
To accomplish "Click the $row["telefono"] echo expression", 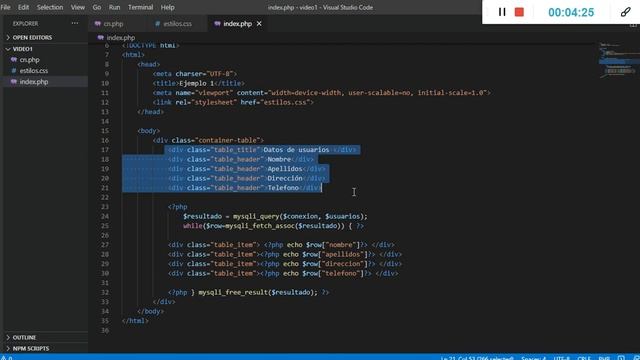I will tap(333, 273).
